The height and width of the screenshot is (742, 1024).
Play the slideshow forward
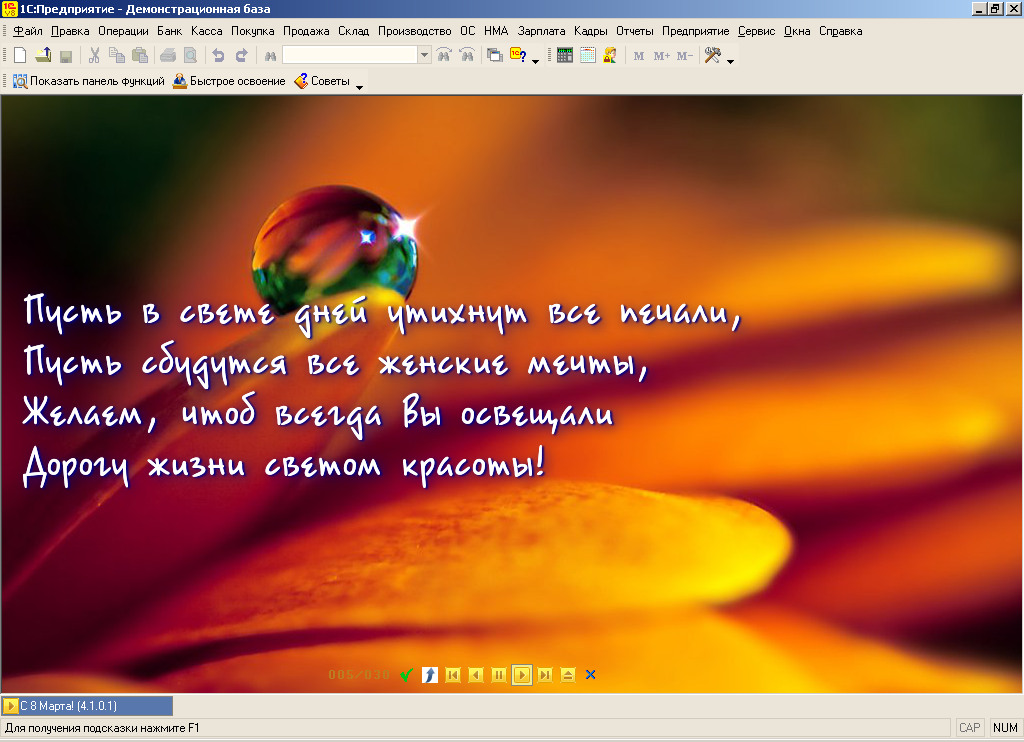(522, 675)
